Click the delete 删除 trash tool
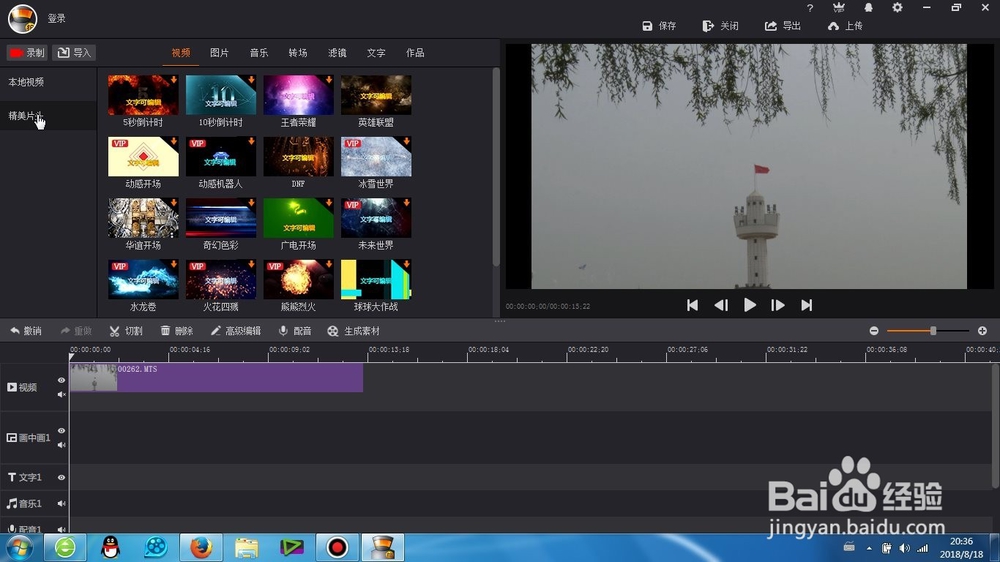1000x562 pixels. pos(177,331)
